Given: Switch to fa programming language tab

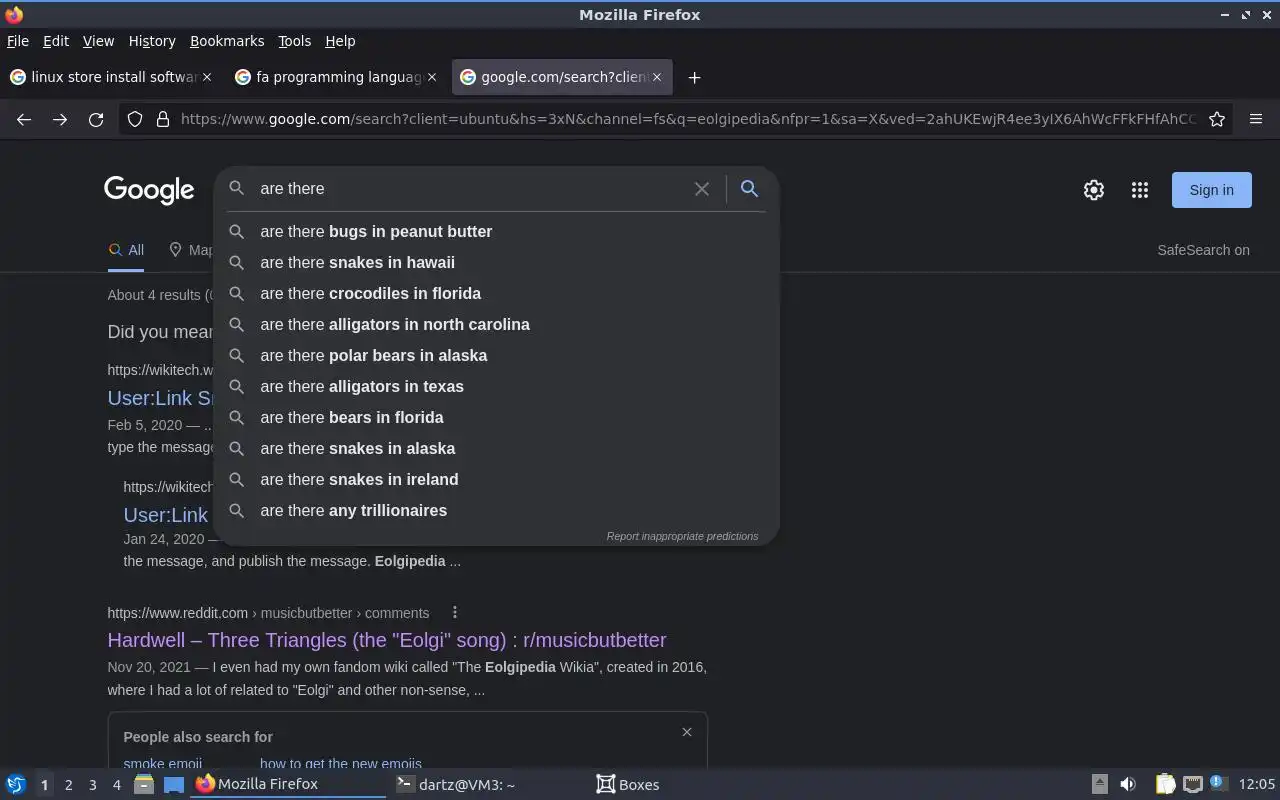Looking at the screenshot, I should pyautogui.click(x=335, y=77).
